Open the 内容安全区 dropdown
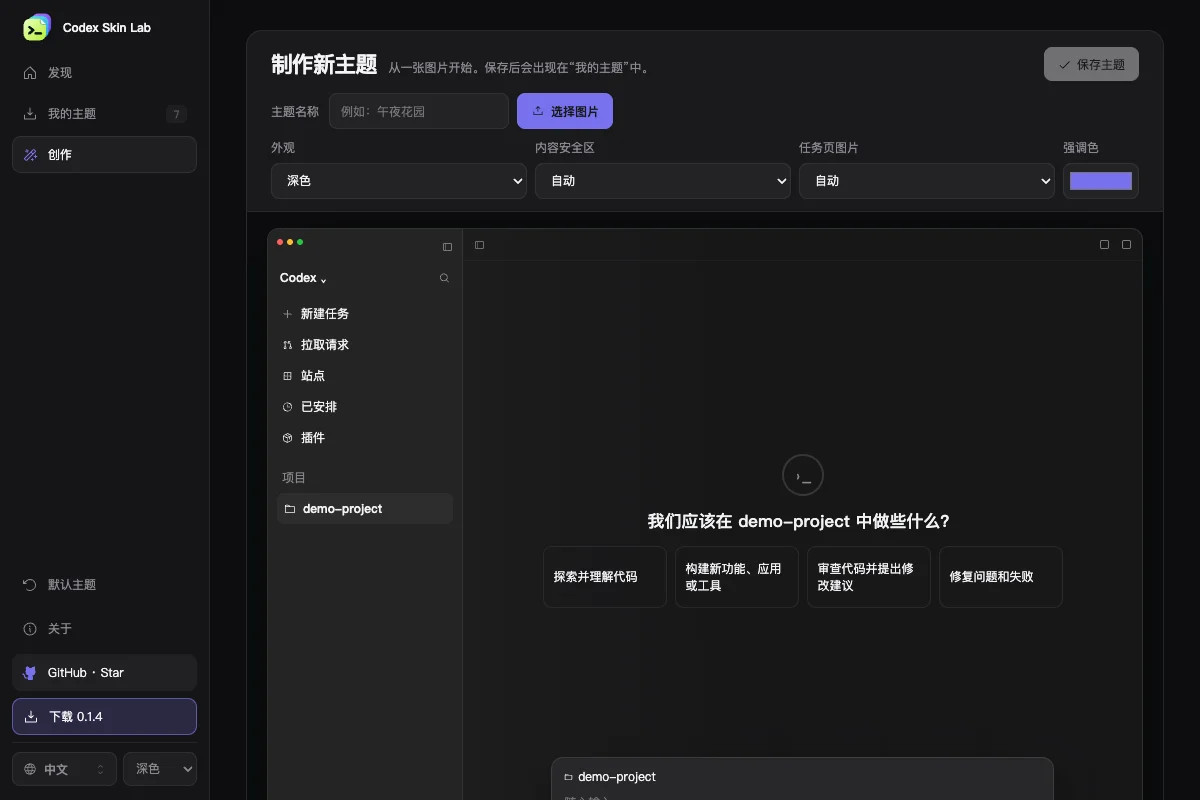 tap(663, 181)
